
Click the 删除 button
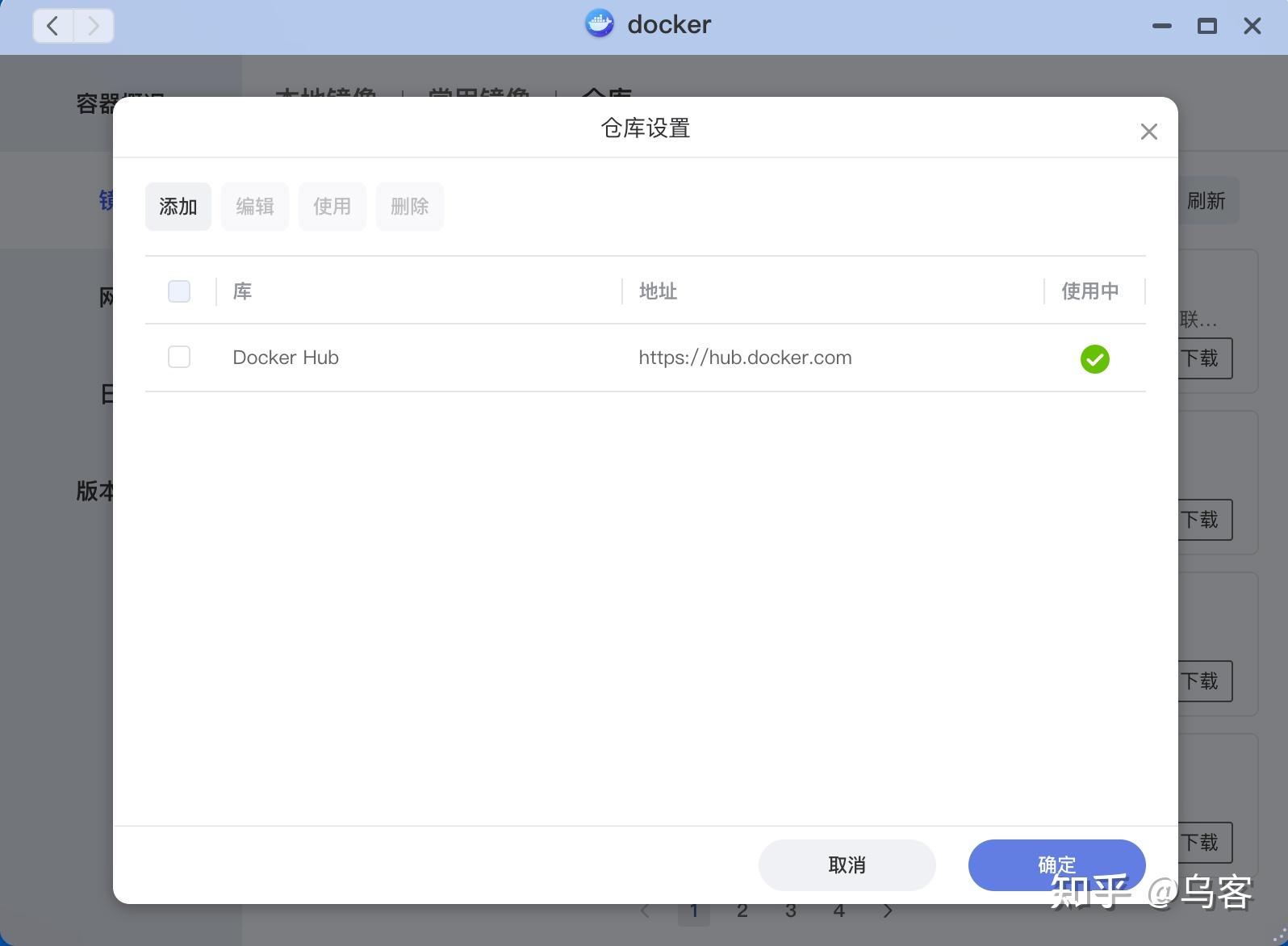point(410,207)
